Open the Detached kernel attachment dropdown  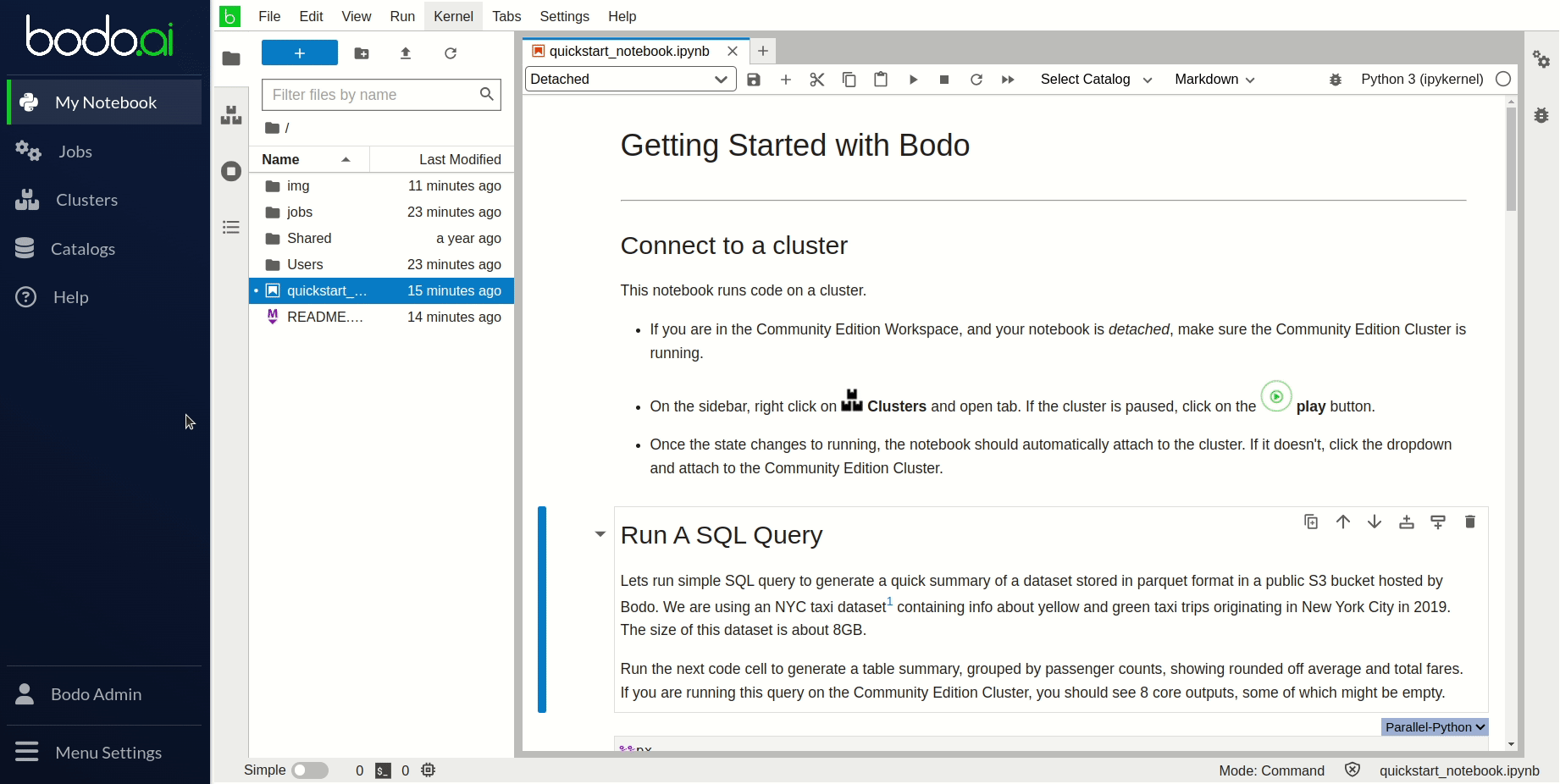coord(629,79)
